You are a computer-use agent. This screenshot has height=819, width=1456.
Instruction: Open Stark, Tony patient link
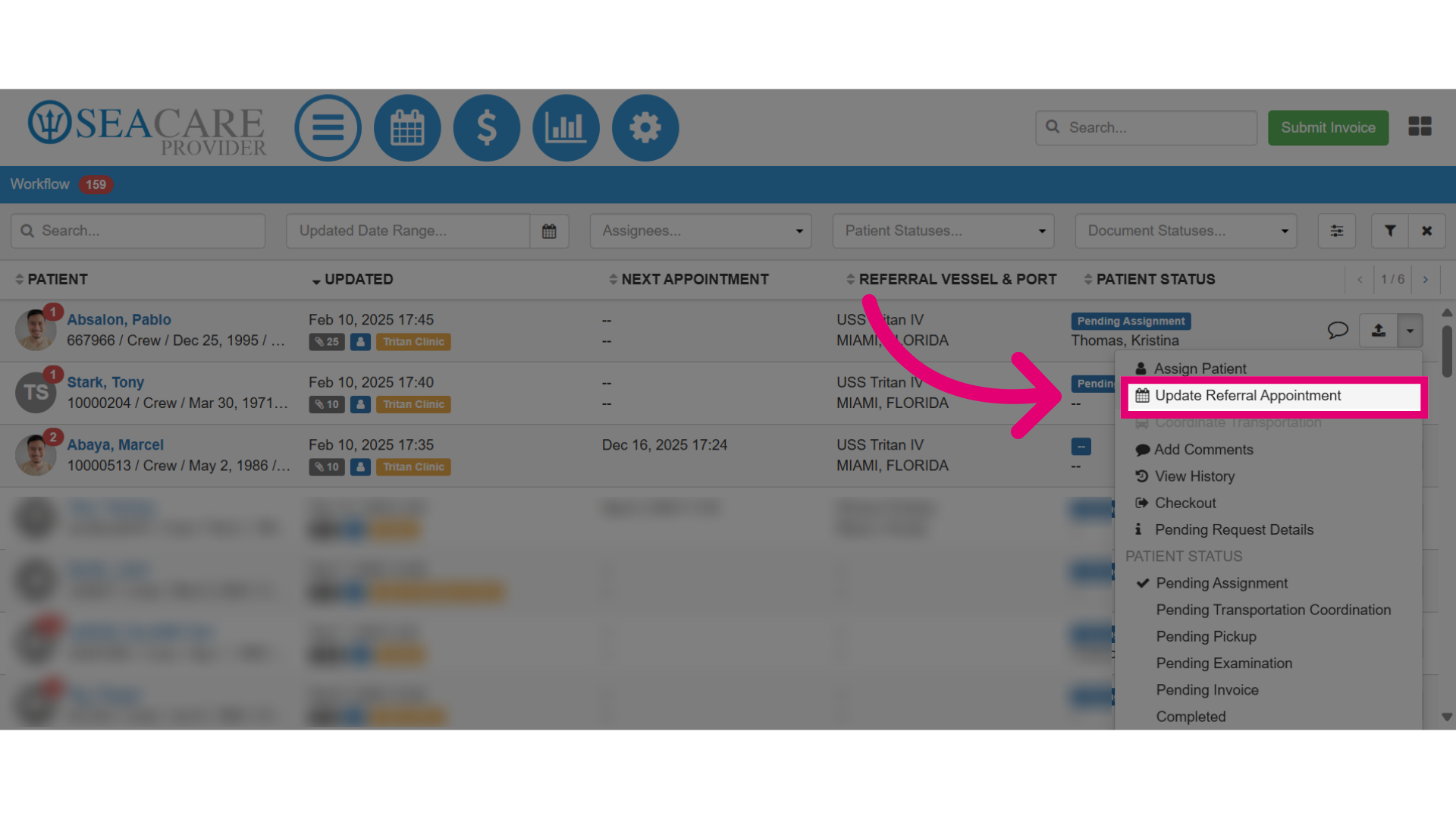click(105, 382)
